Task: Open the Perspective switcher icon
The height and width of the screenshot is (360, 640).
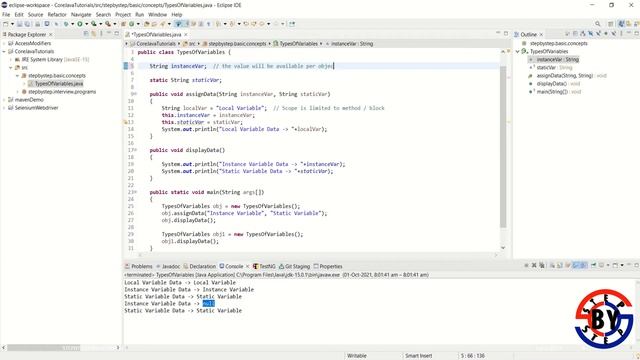Action: [611, 24]
